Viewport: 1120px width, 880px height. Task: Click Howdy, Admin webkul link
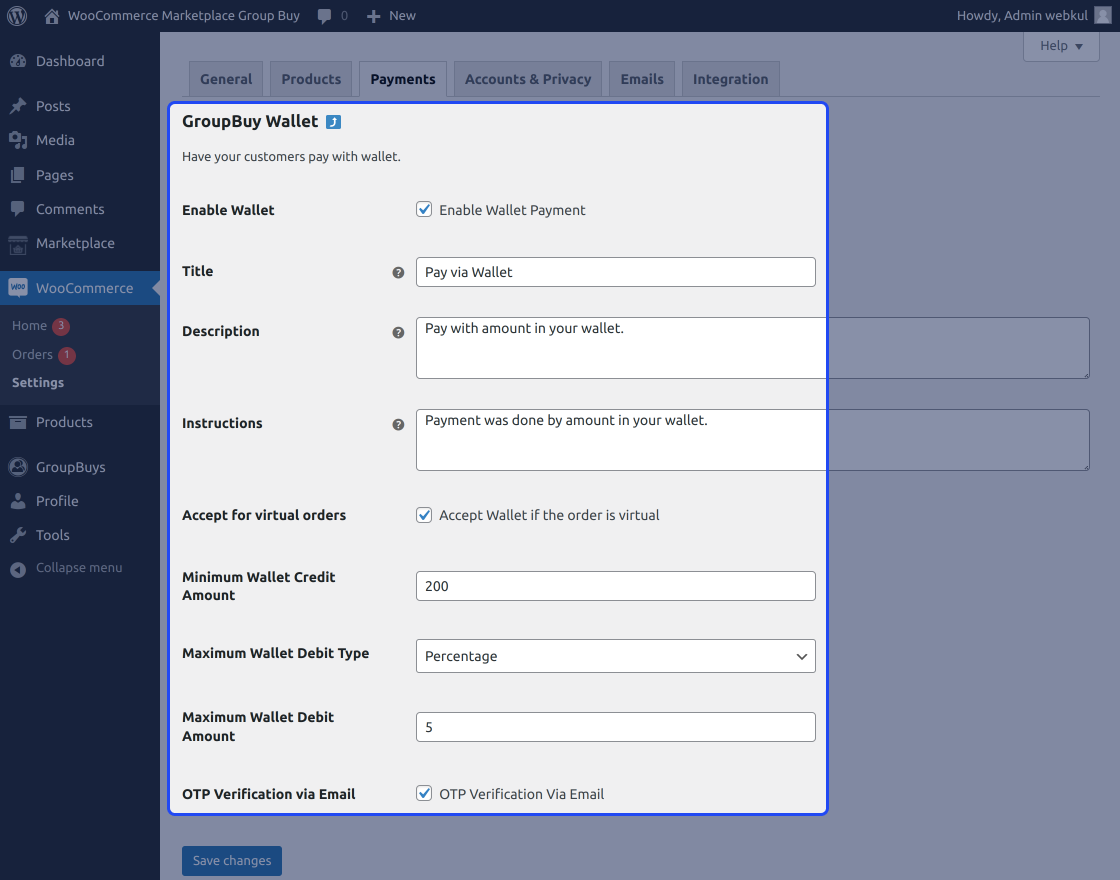pos(1022,16)
